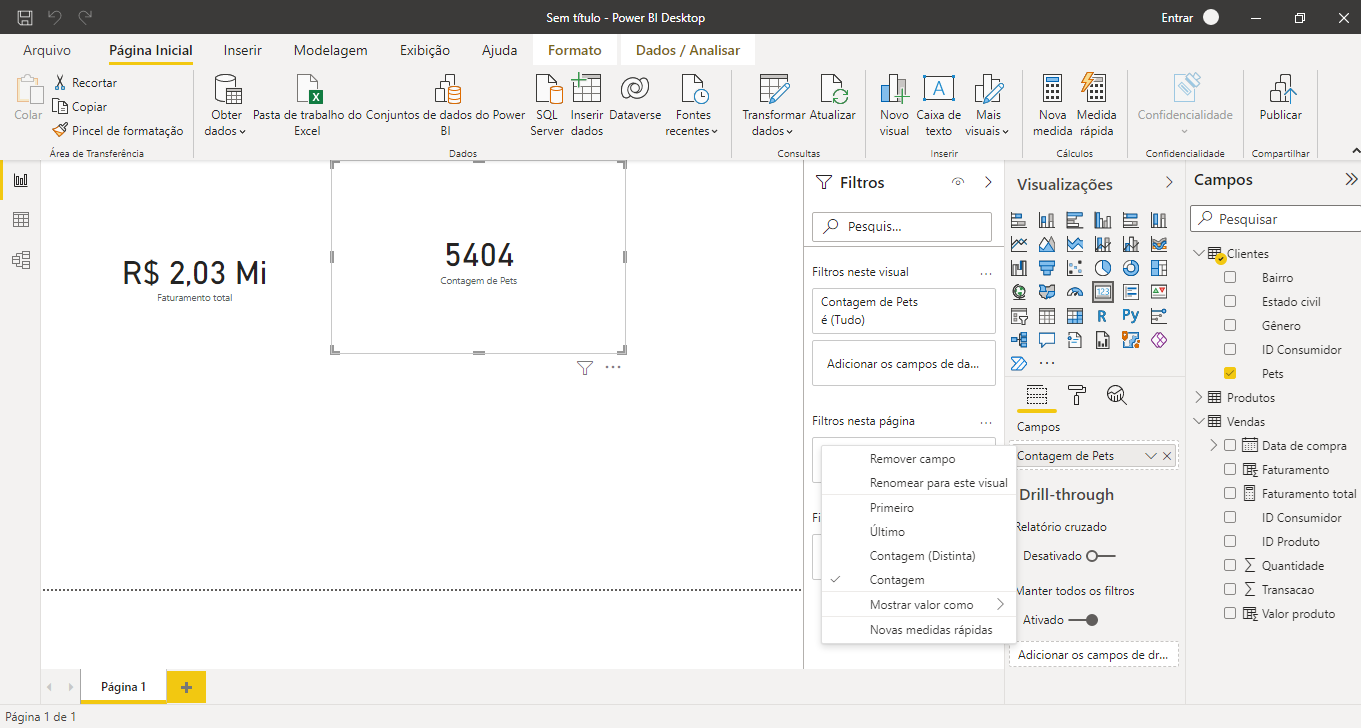The image size is (1361, 728).
Task: Select the donut chart visualization
Action: click(x=1131, y=268)
